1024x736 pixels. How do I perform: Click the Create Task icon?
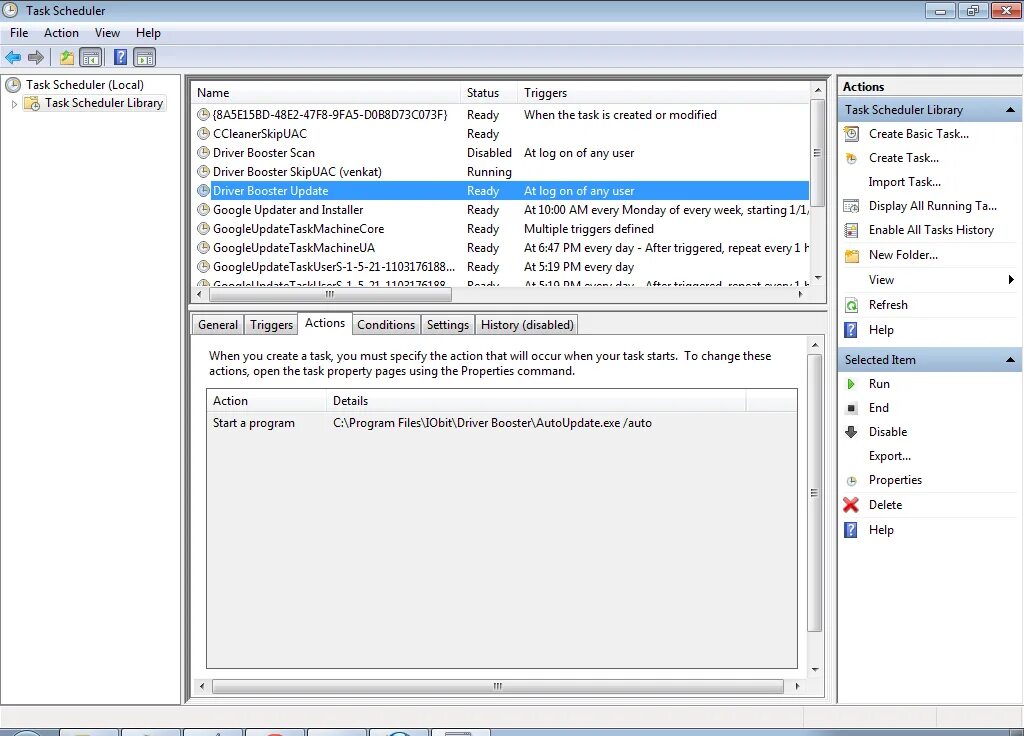pos(852,158)
